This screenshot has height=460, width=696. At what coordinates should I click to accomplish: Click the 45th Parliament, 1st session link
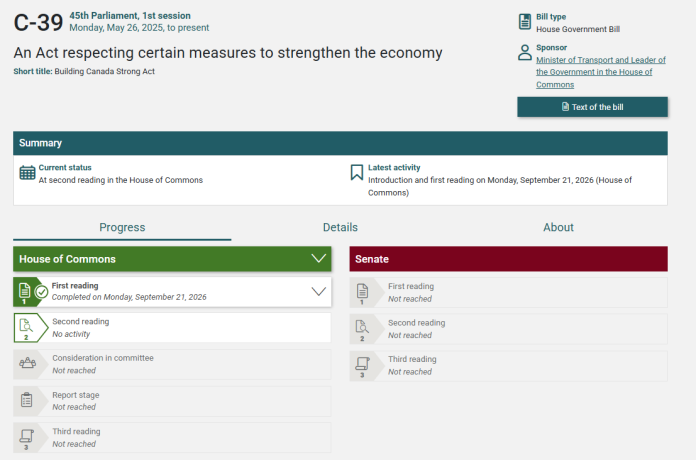pos(130,16)
